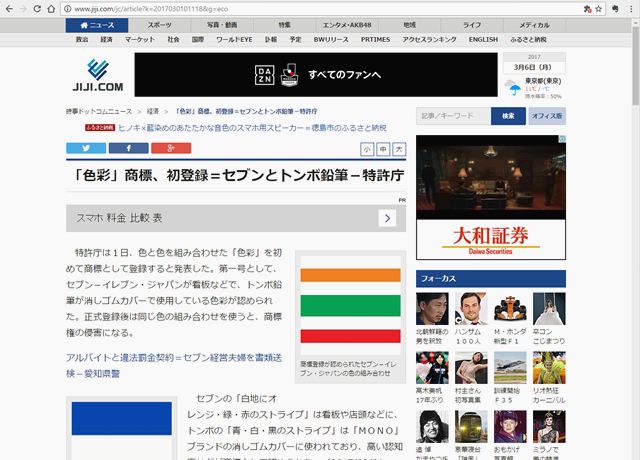Share the article on Twitter
640x460 pixels.
86,148
